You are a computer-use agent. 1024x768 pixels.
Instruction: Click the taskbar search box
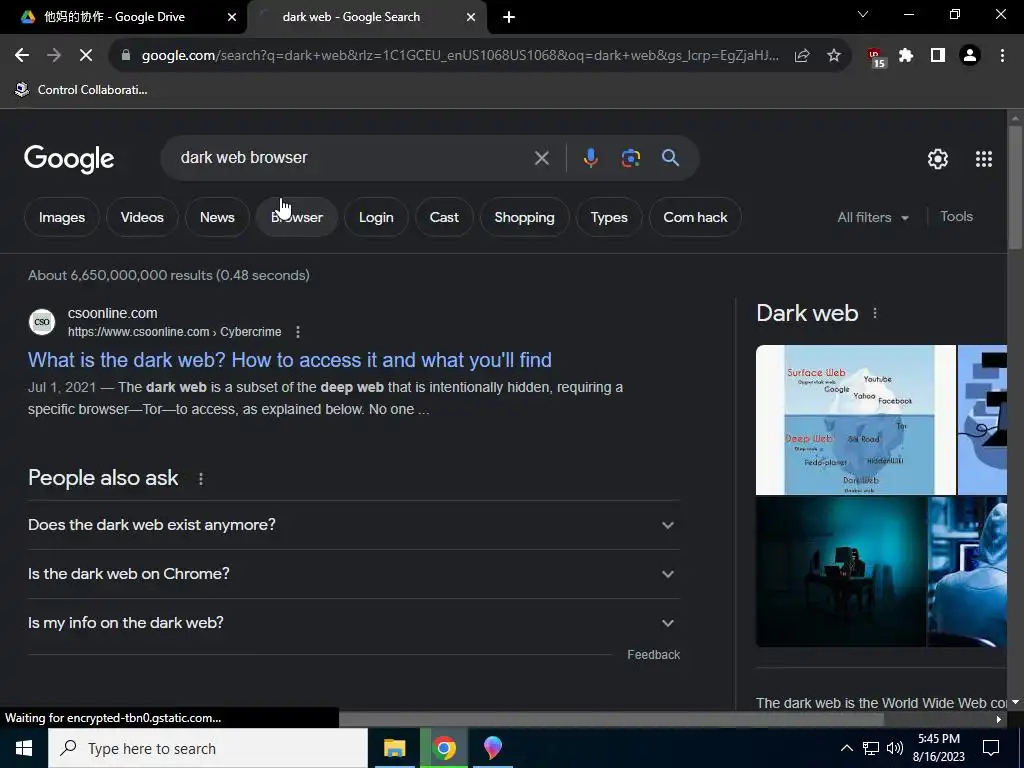(x=208, y=748)
